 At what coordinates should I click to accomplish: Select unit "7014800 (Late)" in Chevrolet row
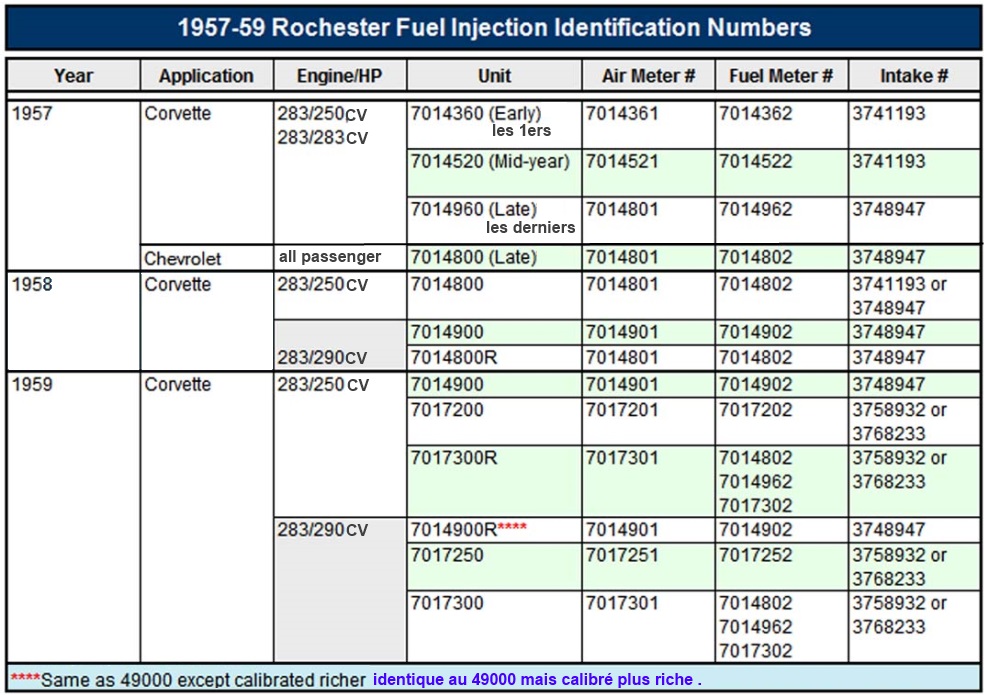click(x=474, y=257)
